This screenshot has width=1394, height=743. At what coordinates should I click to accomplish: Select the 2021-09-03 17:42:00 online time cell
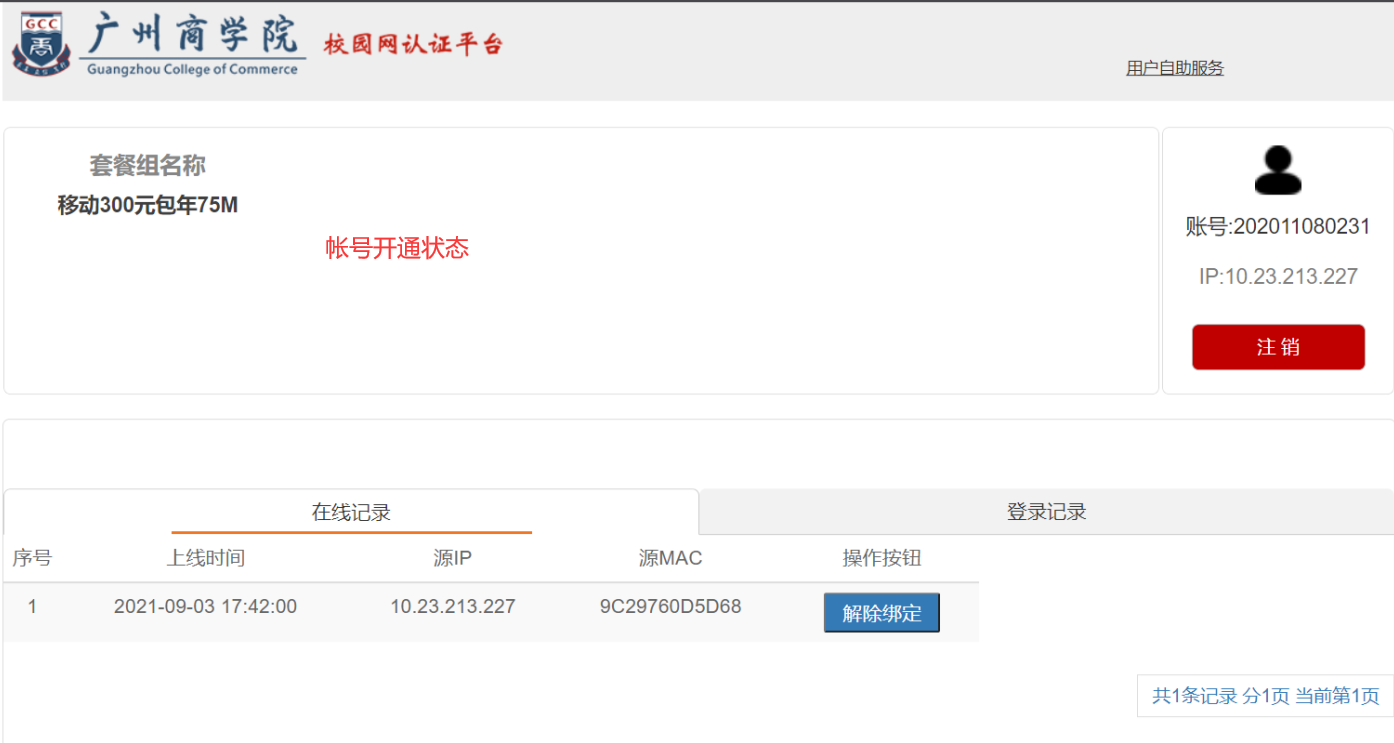pos(205,606)
